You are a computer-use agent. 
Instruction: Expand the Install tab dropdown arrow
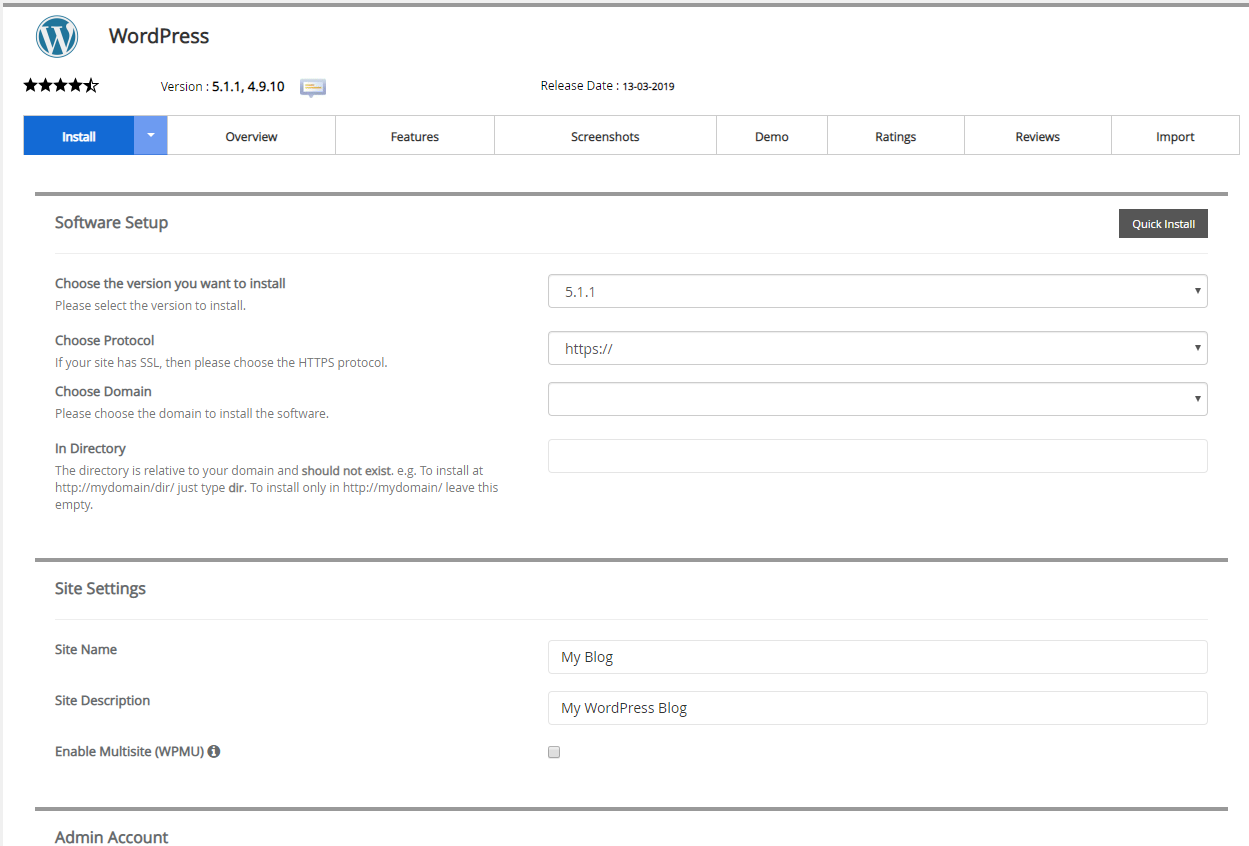pyautogui.click(x=151, y=135)
